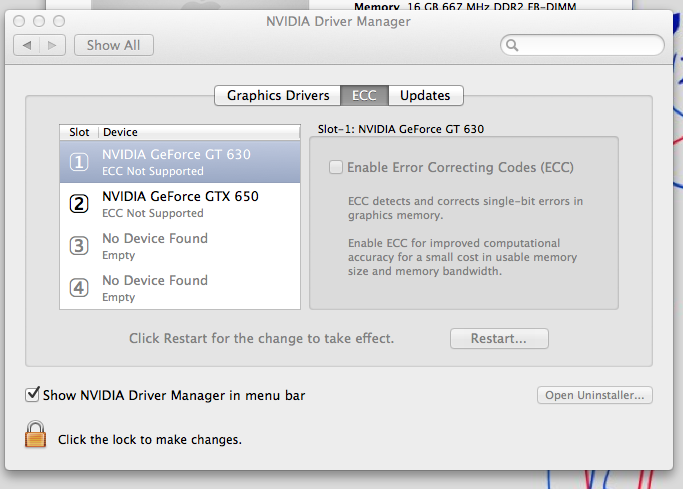Click the slot 4 number icon
The height and width of the screenshot is (489, 683).
pyautogui.click(x=79, y=288)
